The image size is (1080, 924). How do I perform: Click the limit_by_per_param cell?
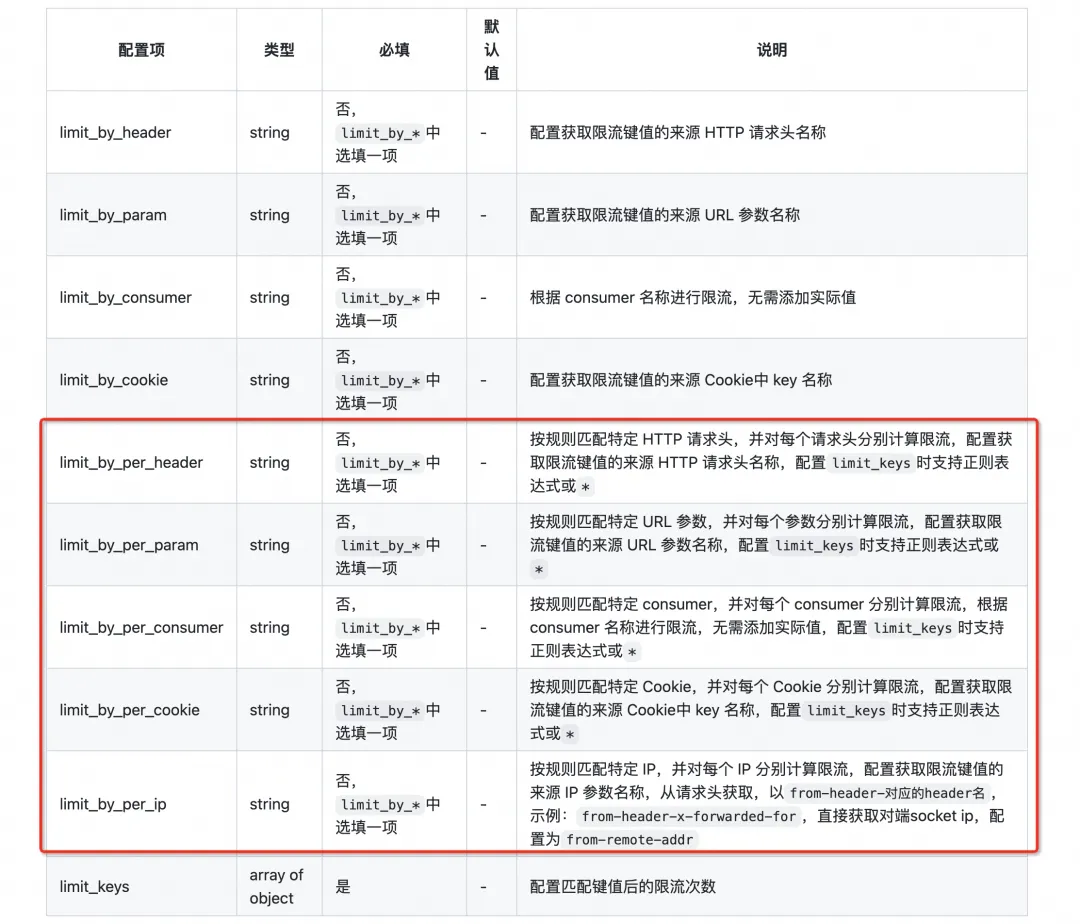[x=129, y=545]
